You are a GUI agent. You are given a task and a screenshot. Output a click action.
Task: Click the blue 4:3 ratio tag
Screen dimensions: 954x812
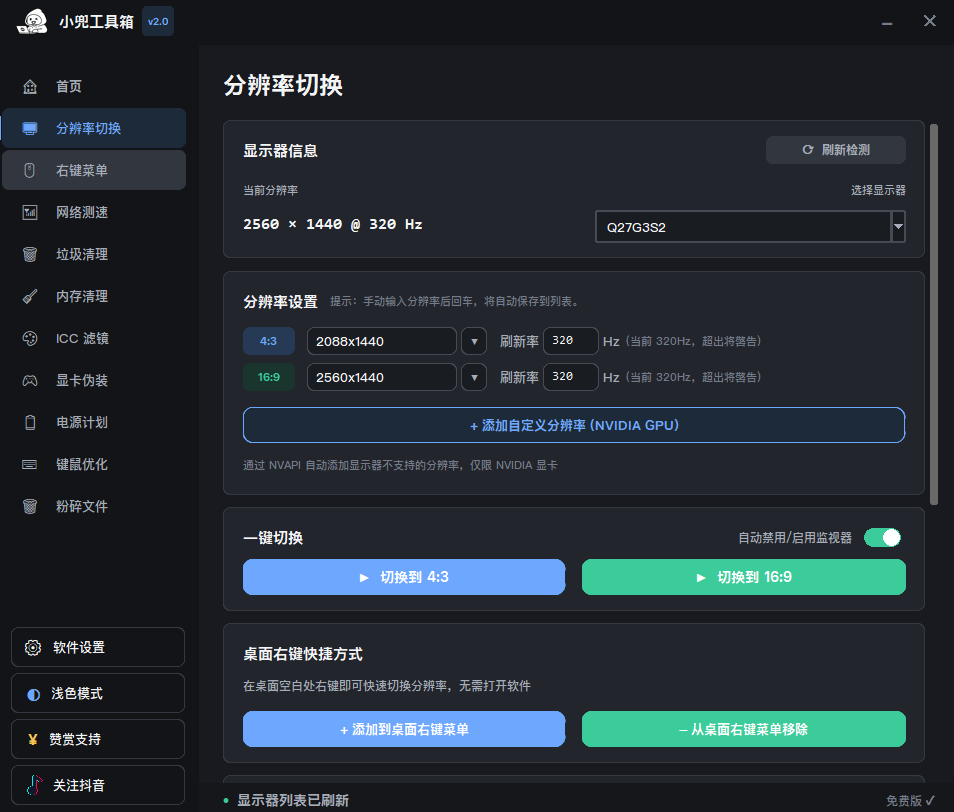(x=269, y=341)
